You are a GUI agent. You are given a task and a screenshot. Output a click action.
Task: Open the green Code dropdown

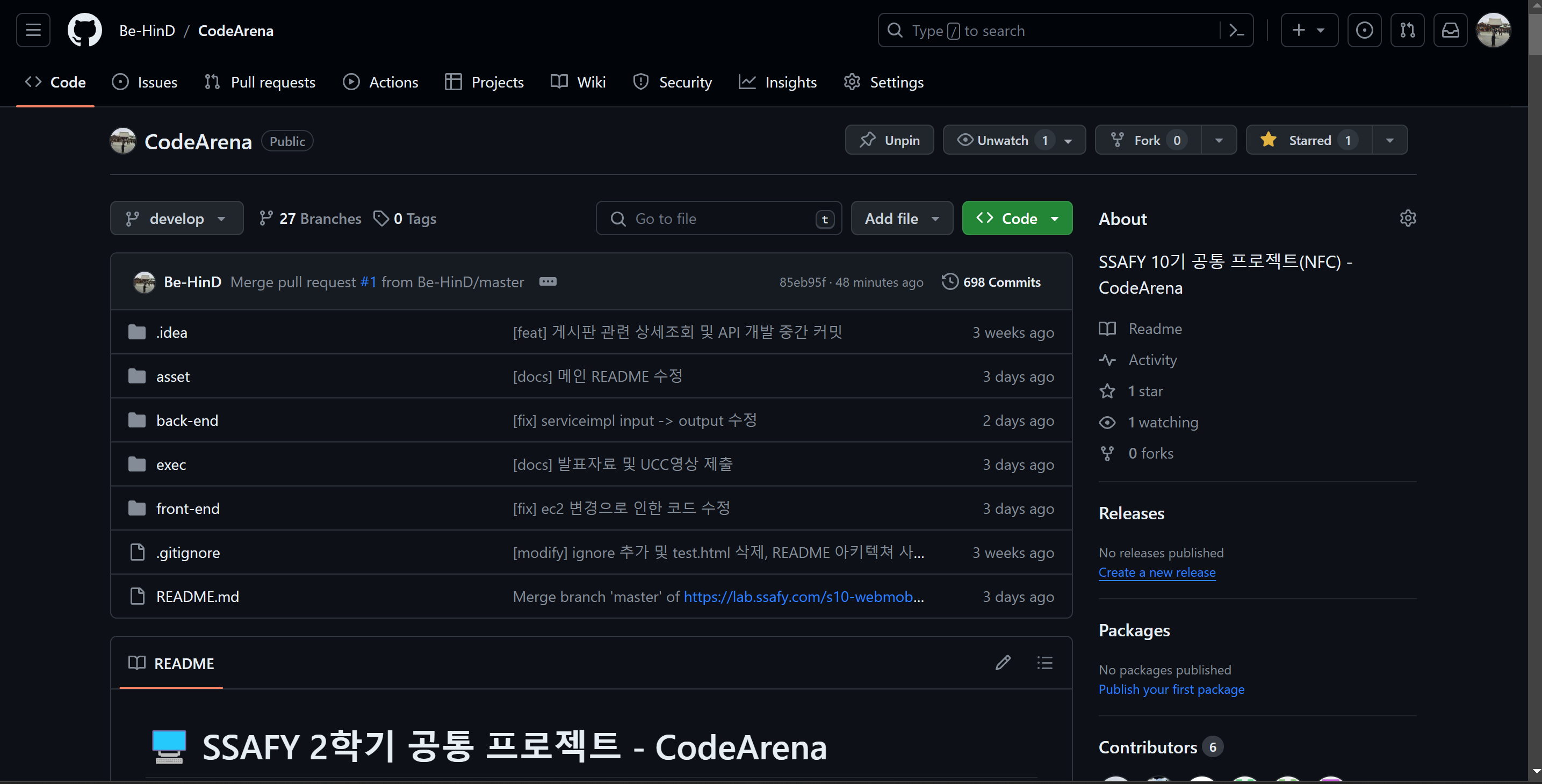pyautogui.click(x=1017, y=219)
